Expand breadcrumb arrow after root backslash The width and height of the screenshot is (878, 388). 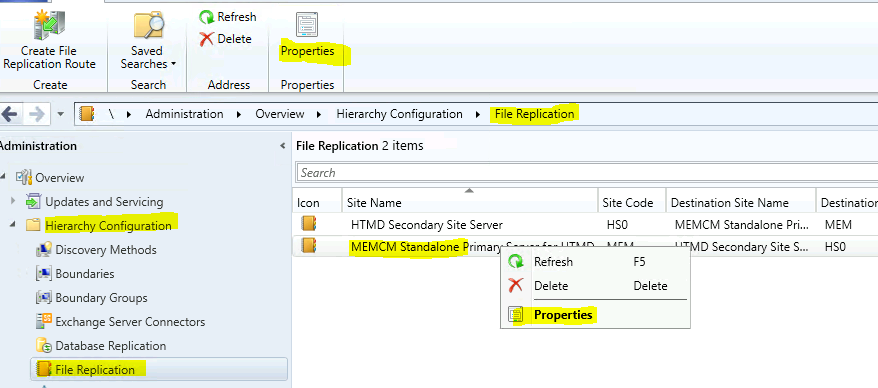click(x=128, y=115)
